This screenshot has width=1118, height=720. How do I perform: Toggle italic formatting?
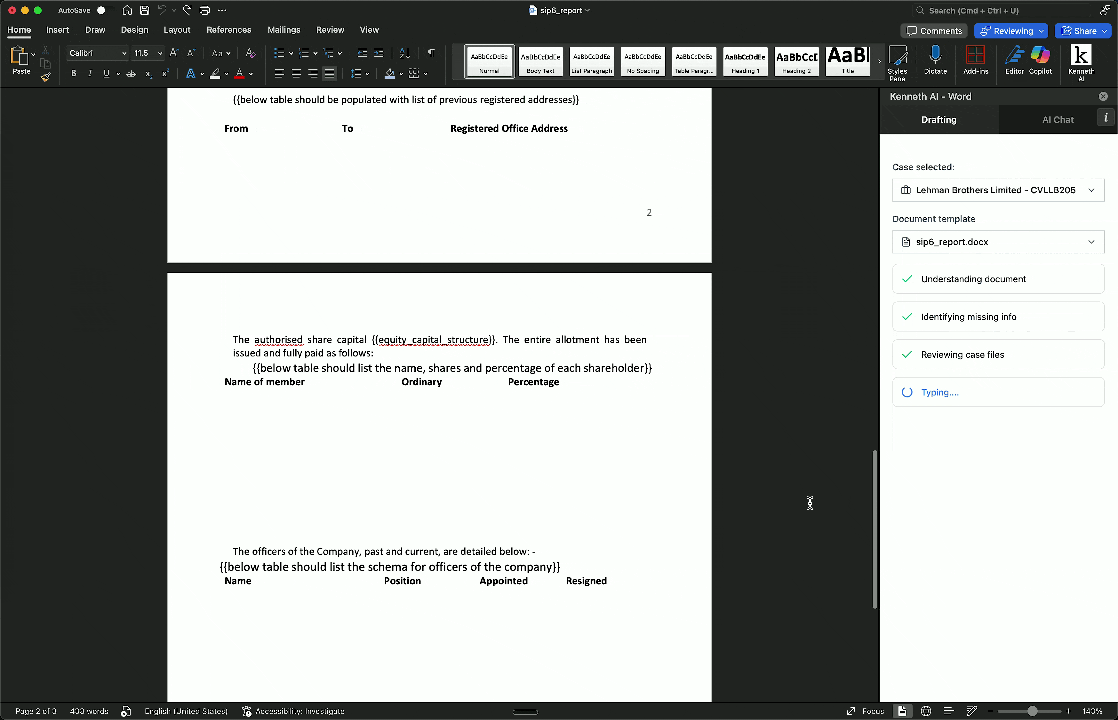pyautogui.click(x=92, y=74)
